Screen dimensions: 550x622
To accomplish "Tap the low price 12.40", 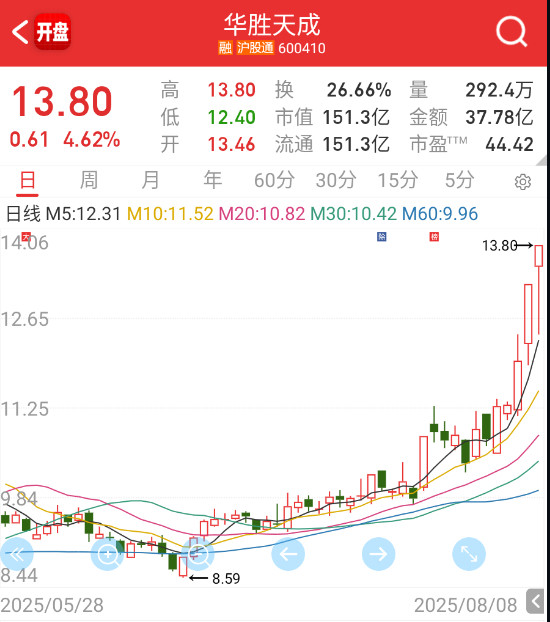I will point(231,117).
